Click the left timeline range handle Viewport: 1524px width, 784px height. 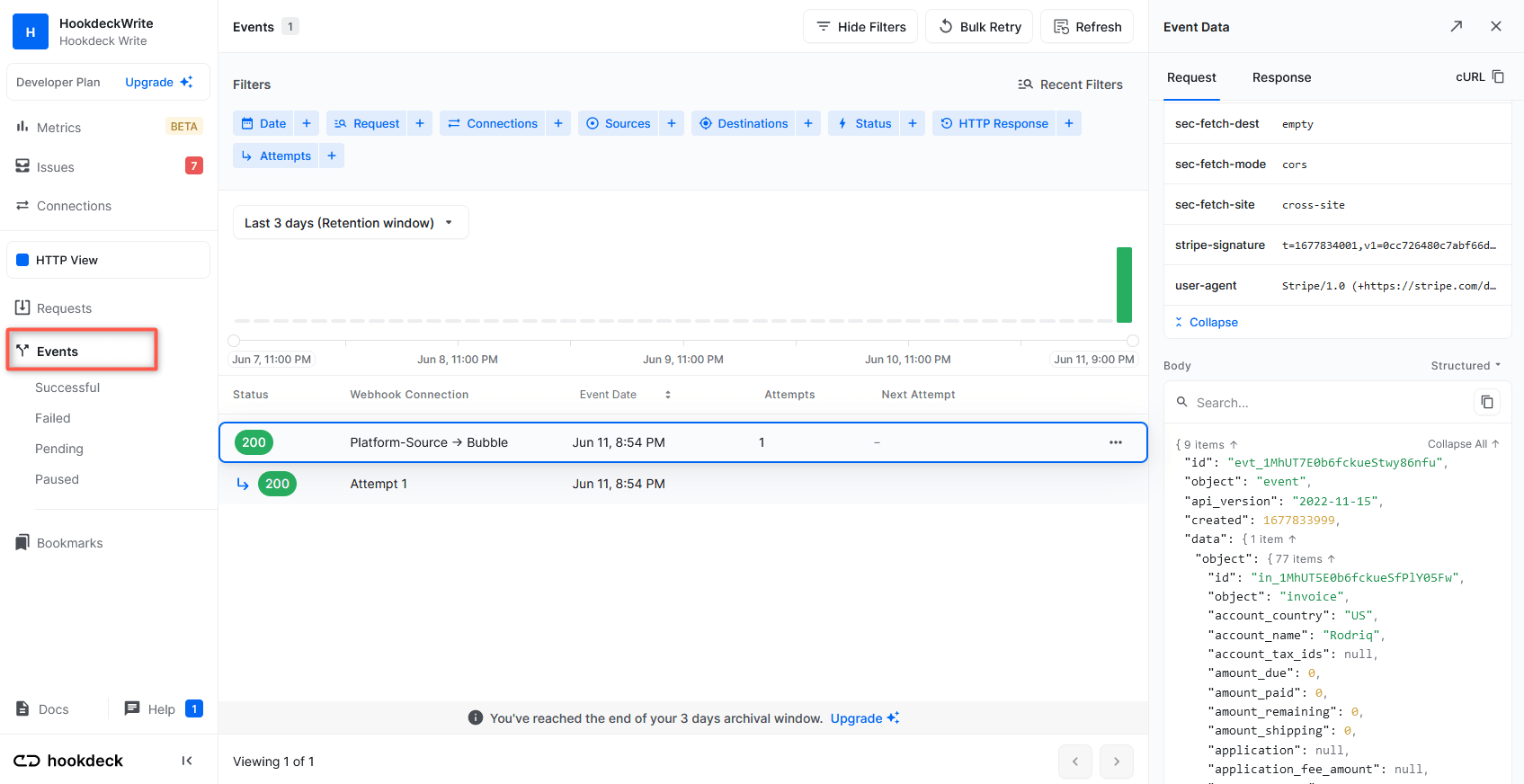[234, 341]
